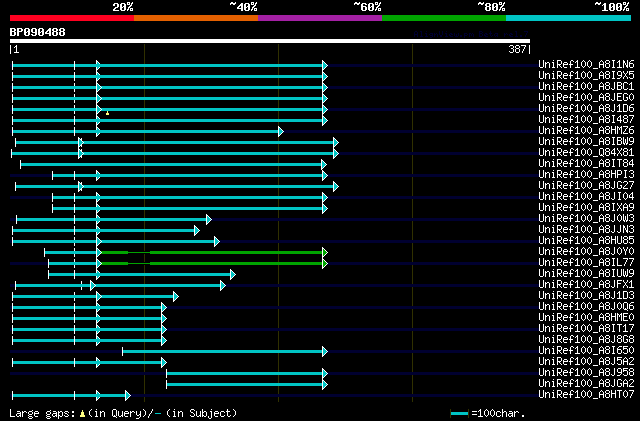
Task: Click the yellow query gap marker in the A8J1D6 row
Action: (x=107, y=113)
